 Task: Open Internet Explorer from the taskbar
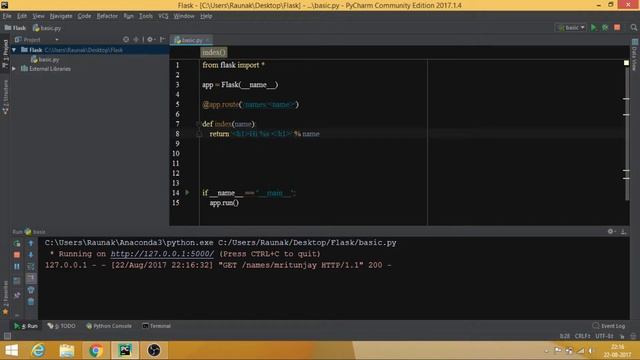click(x=38, y=351)
